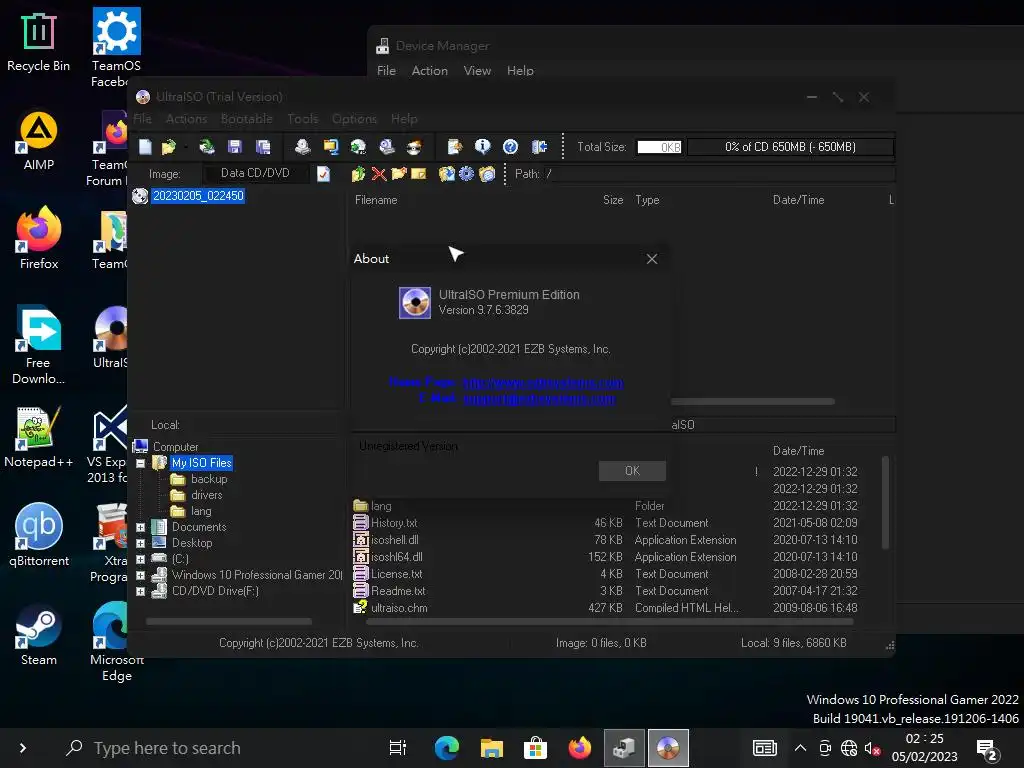Open the Action menu in Device Manager
This screenshot has height=768, width=1024.
pyautogui.click(x=430, y=71)
